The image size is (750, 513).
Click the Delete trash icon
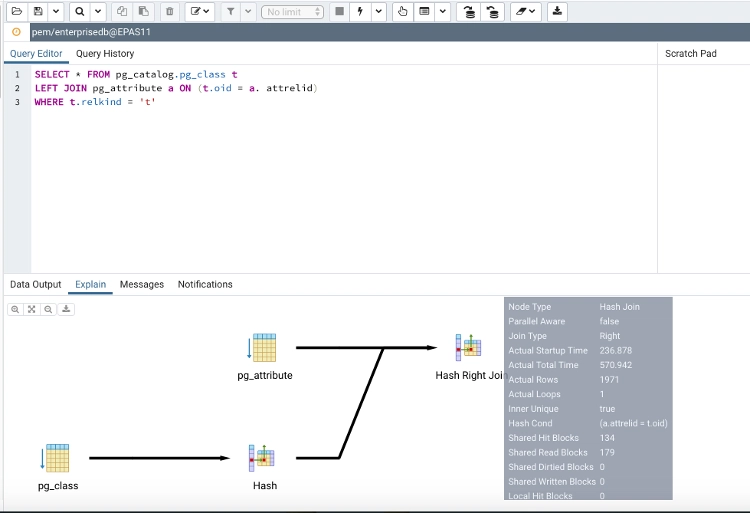[x=169, y=11]
